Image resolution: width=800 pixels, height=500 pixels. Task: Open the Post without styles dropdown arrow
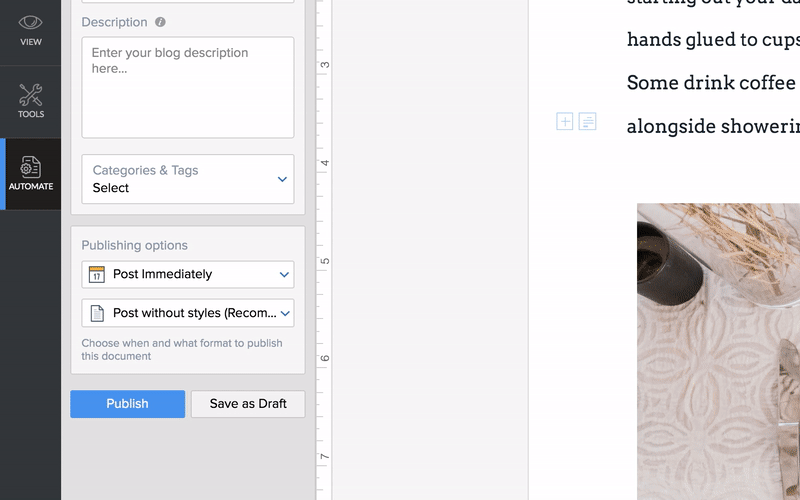tap(284, 313)
